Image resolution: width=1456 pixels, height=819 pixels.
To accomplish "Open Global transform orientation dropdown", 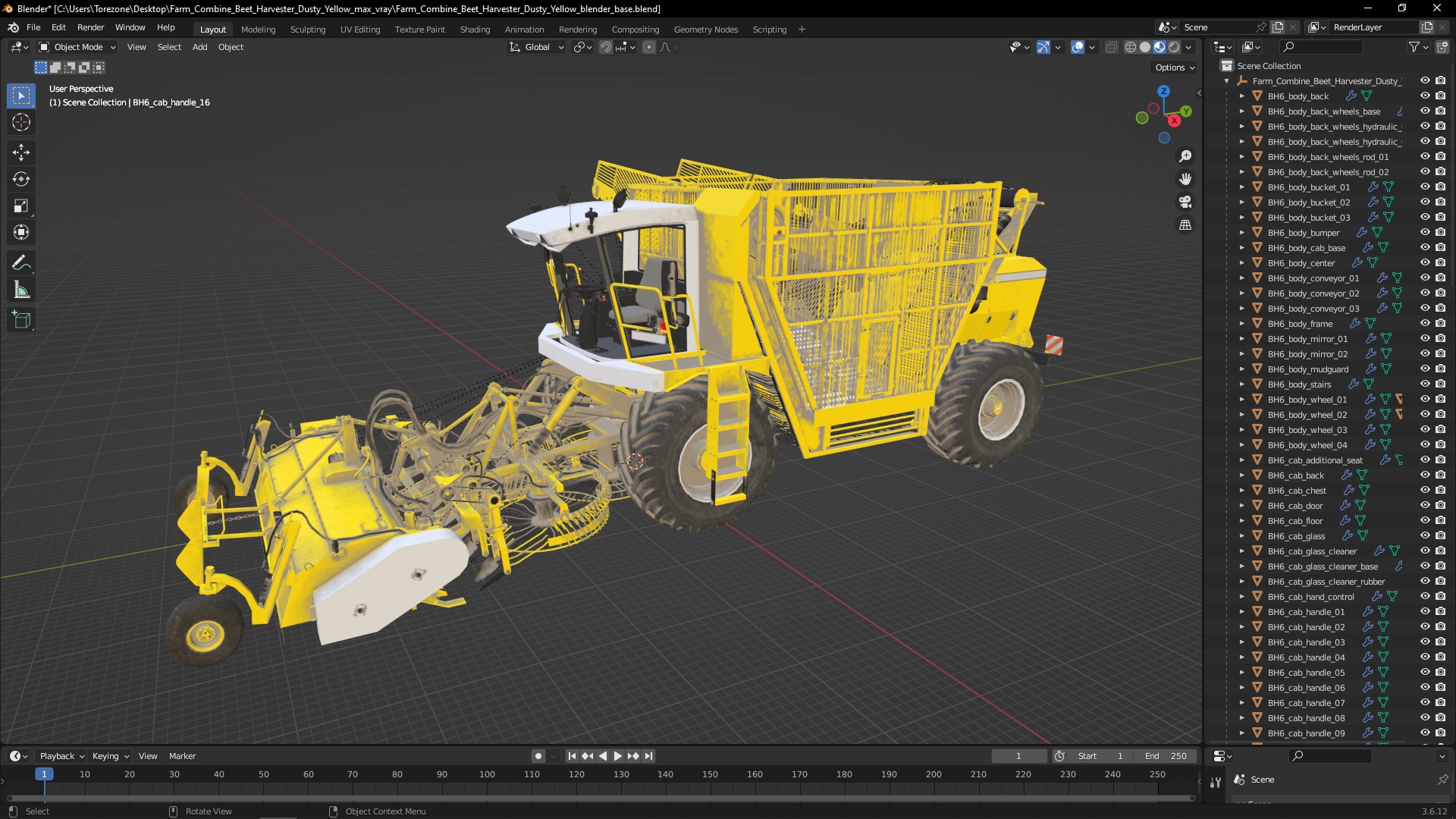I will [537, 47].
